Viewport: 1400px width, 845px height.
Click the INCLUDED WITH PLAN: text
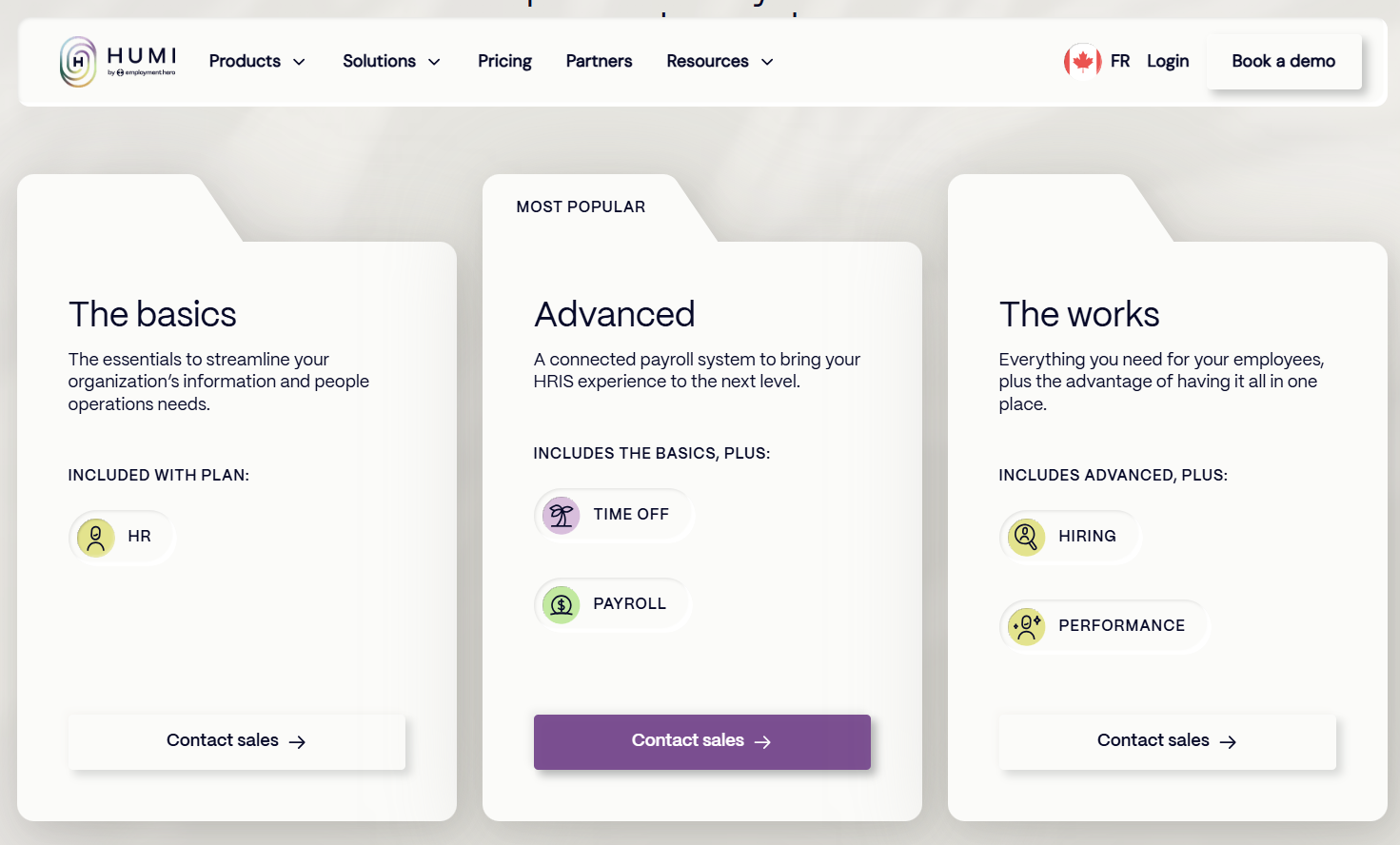(x=158, y=476)
